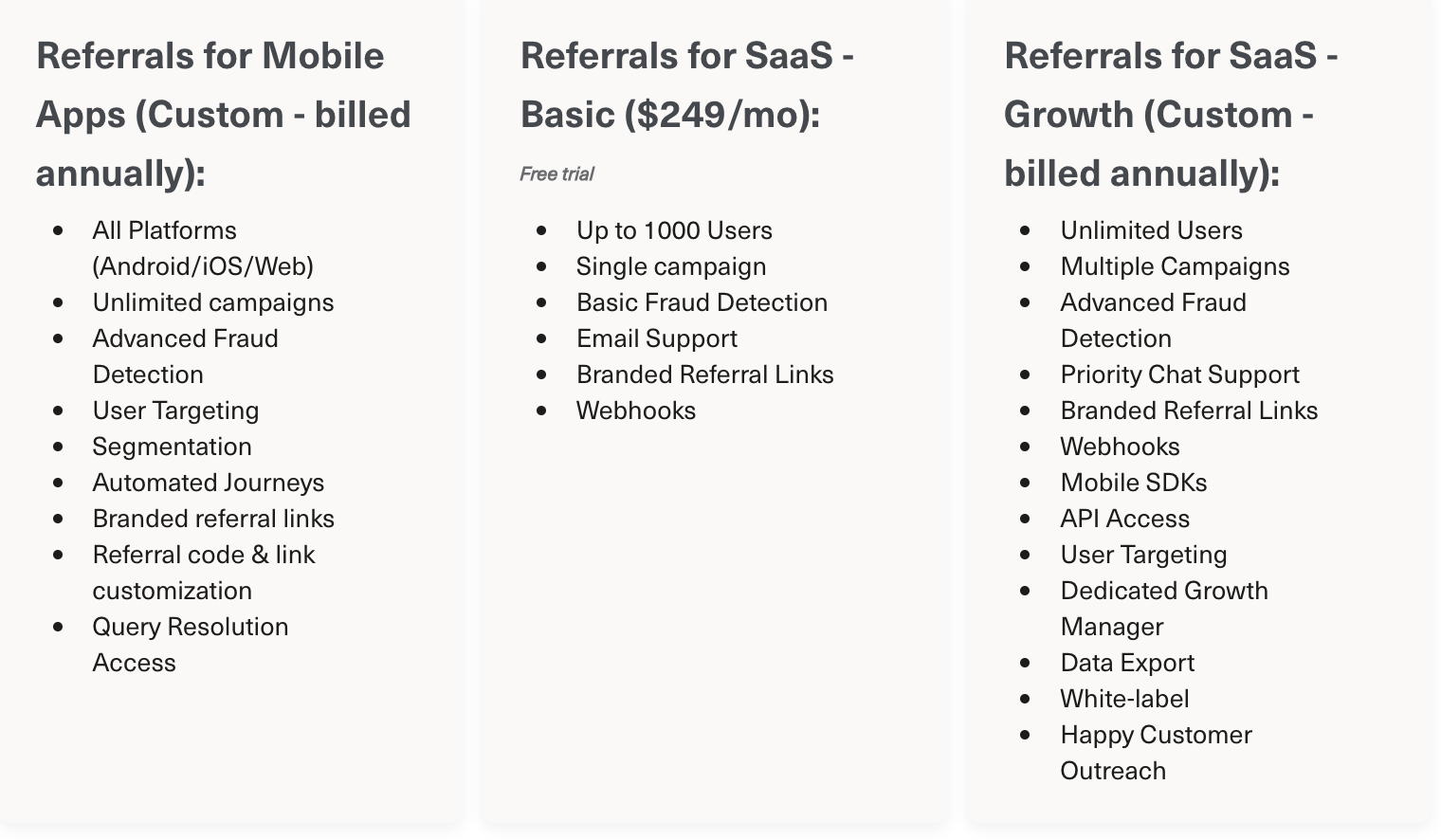Select the Single campaign item
The image size is (1441, 840).
[671, 266]
